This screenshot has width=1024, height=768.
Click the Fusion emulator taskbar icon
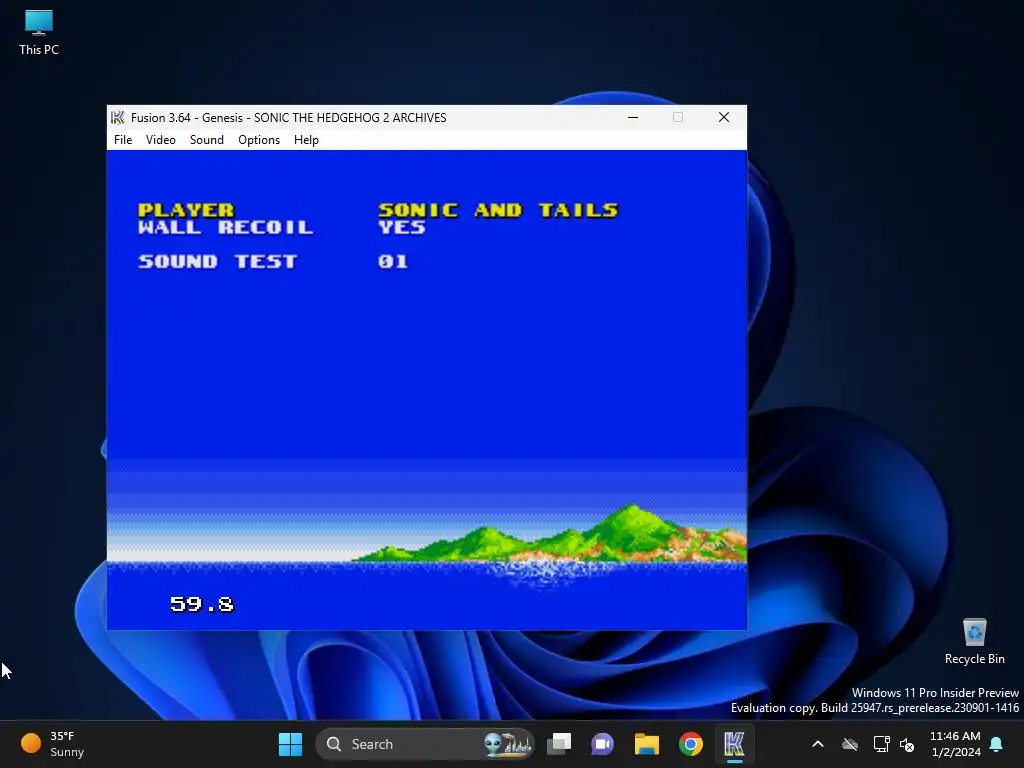pos(734,744)
